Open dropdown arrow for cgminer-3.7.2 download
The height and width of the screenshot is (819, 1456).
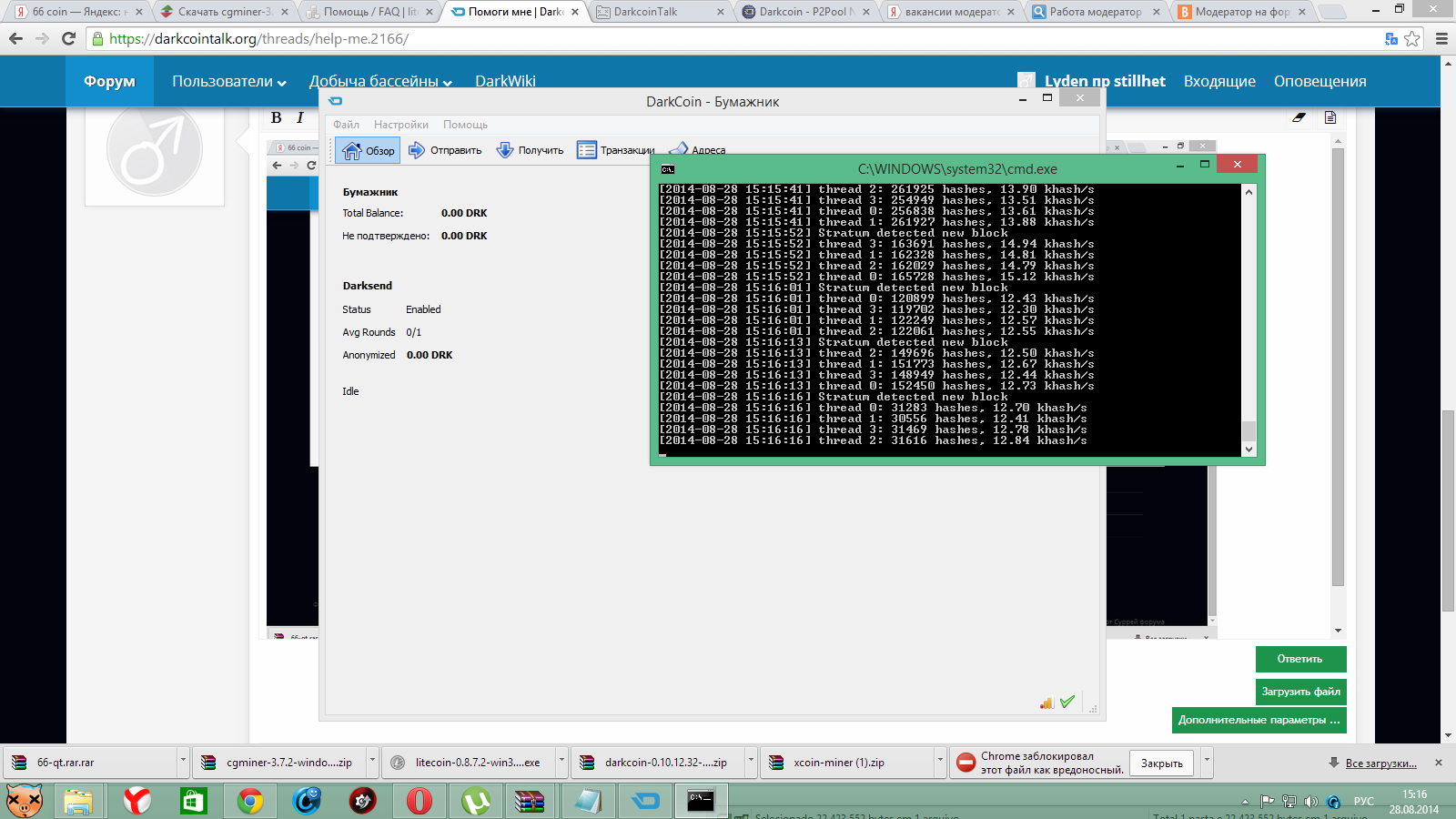pos(371,762)
